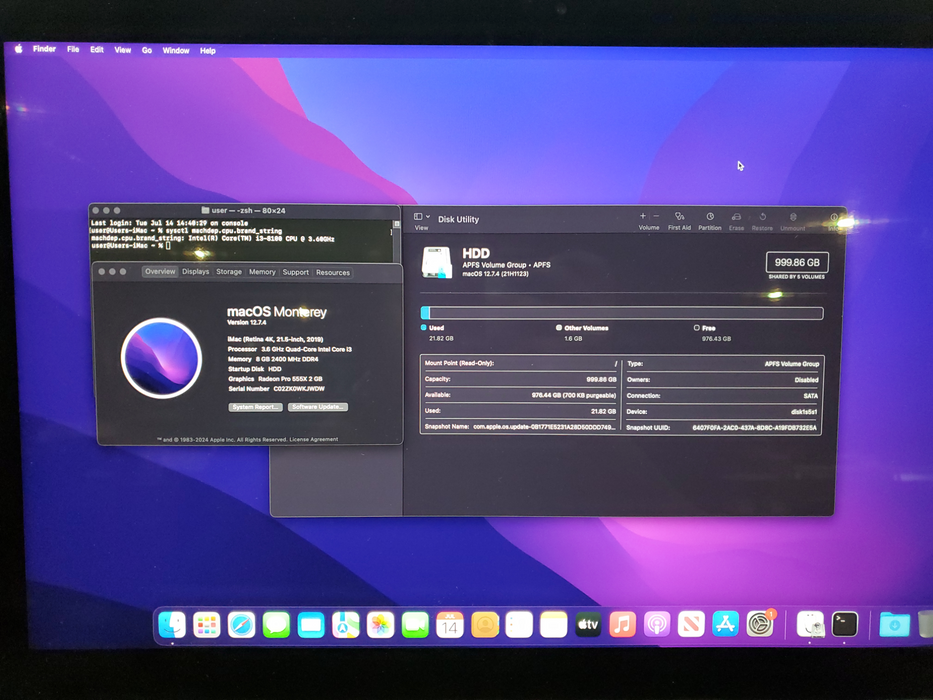Viewport: 933px width, 700px height.
Task: Switch to the Memory tab
Action: click(262, 272)
